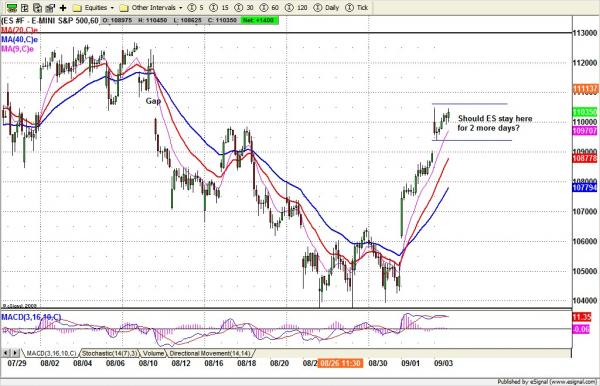
Task: Click the third toolbar icon with pages
Action: point(38,7)
